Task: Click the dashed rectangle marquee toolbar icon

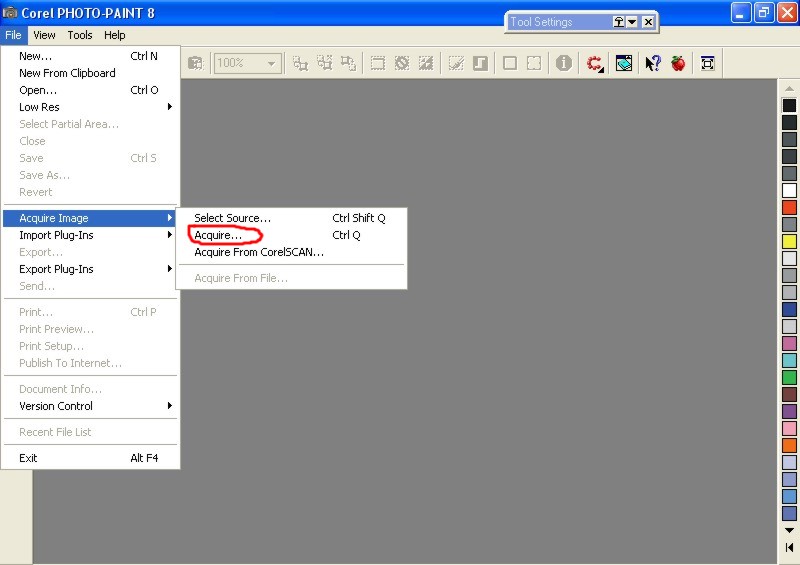Action: (x=378, y=63)
